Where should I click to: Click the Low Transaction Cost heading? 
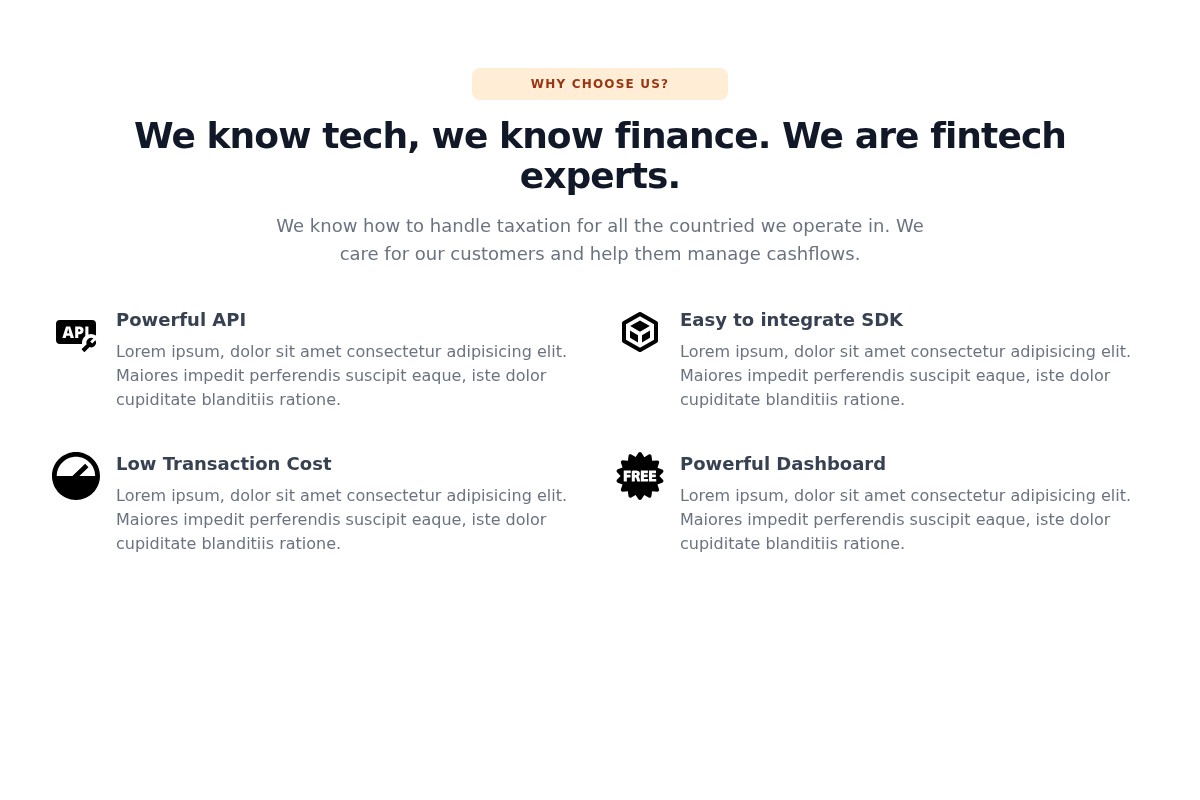point(224,463)
